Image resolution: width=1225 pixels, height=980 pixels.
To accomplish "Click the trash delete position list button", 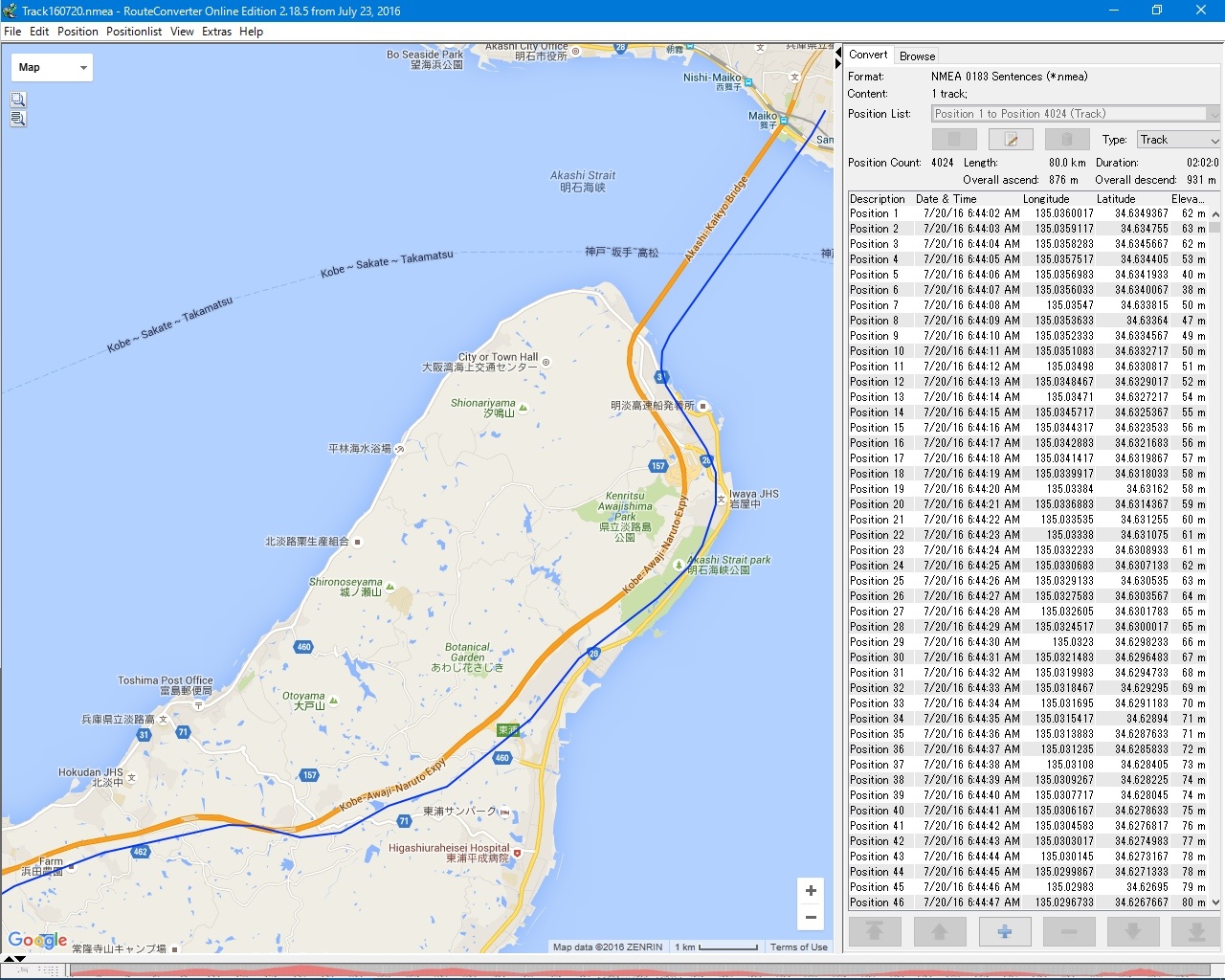I will tap(1066, 140).
